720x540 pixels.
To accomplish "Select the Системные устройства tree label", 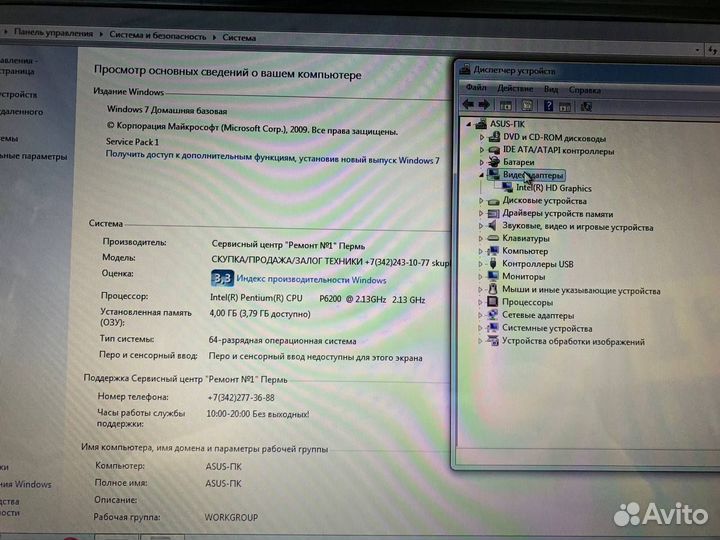I will 547,328.
